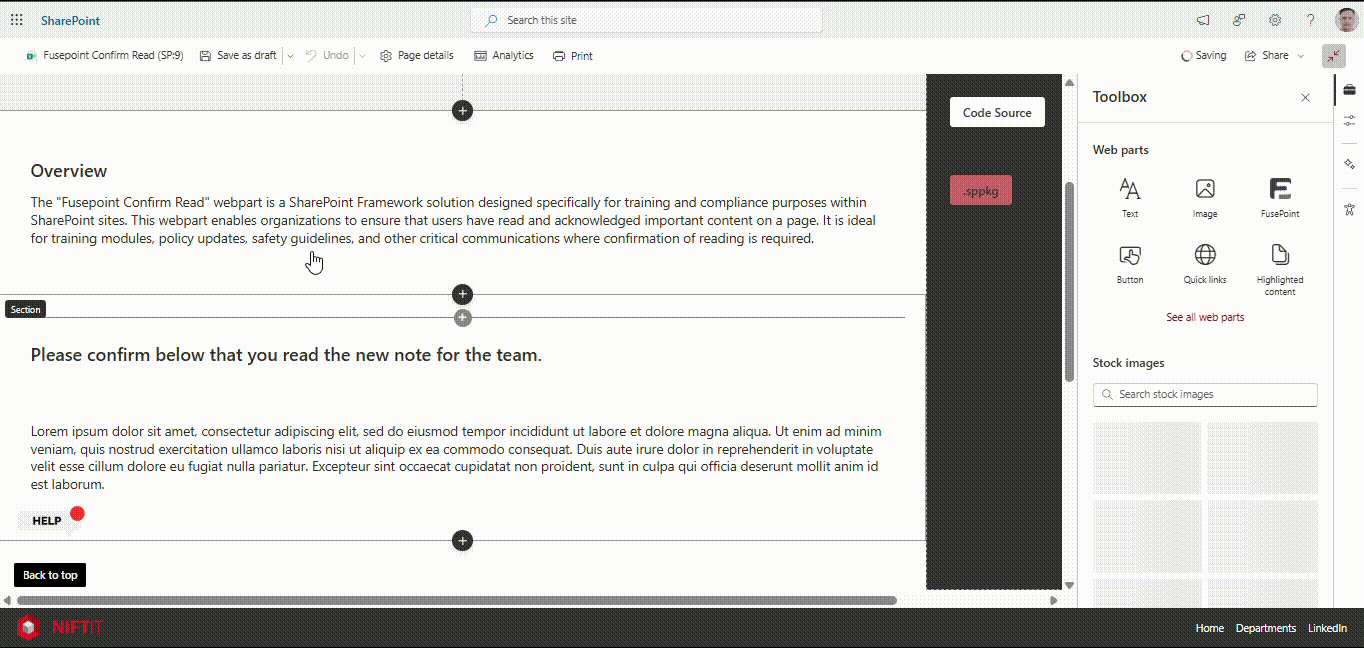Follow the See all web parts link
The height and width of the screenshot is (648, 1364).
click(1205, 317)
